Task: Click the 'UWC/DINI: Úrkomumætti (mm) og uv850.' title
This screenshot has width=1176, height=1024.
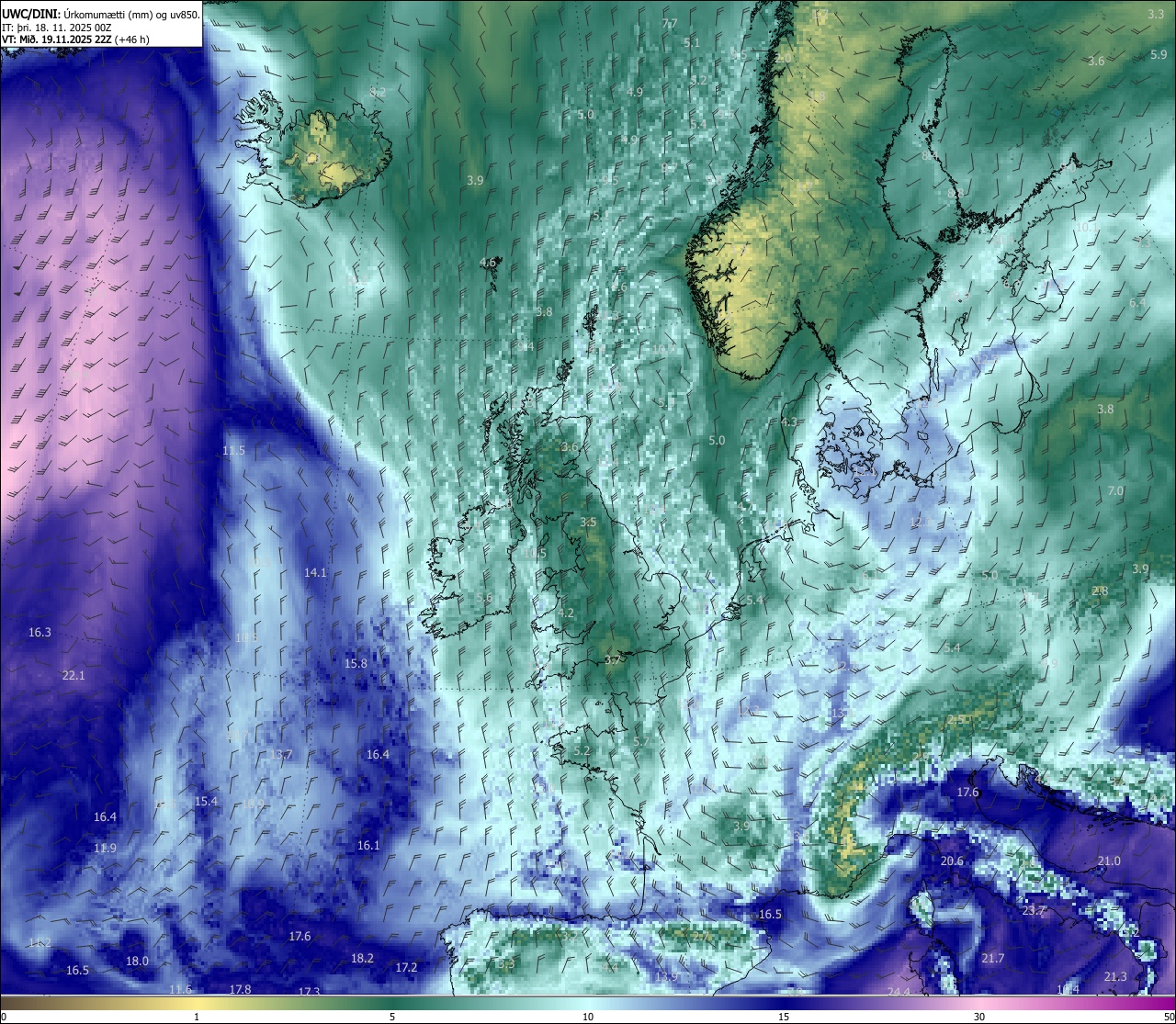Action: point(101,14)
